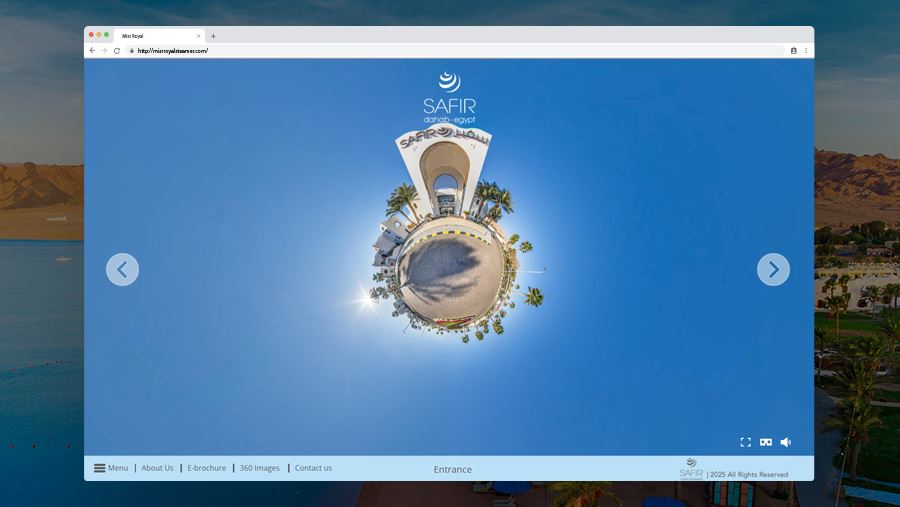Click the SAFIR dahab egypt logo at top
Image resolution: width=900 pixels, height=507 pixels.
coord(449,98)
